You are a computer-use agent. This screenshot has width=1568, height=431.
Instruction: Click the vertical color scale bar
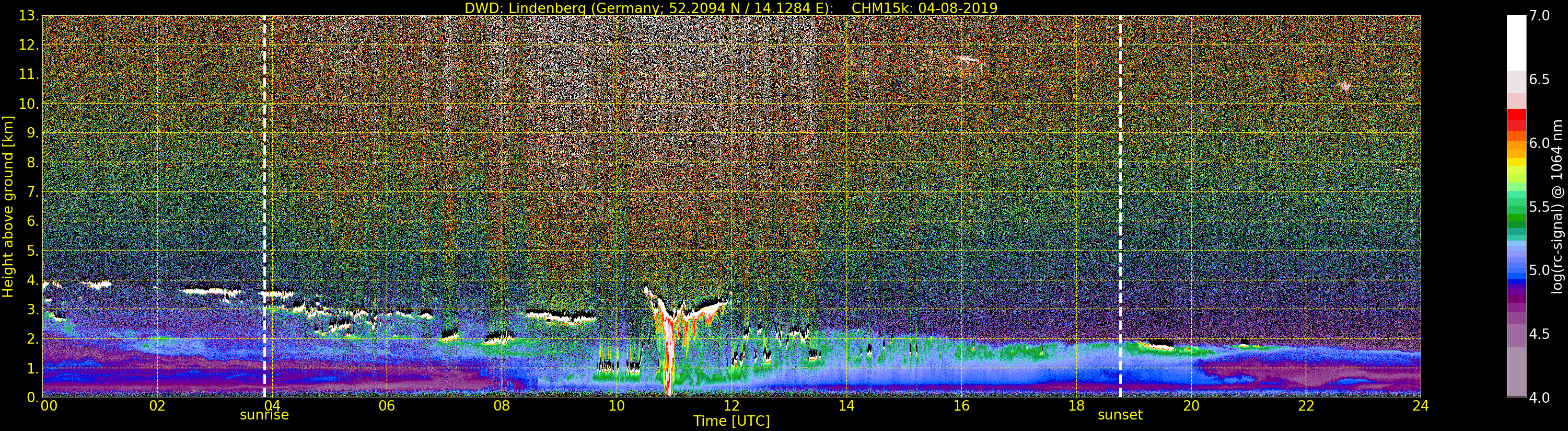coord(1516,207)
